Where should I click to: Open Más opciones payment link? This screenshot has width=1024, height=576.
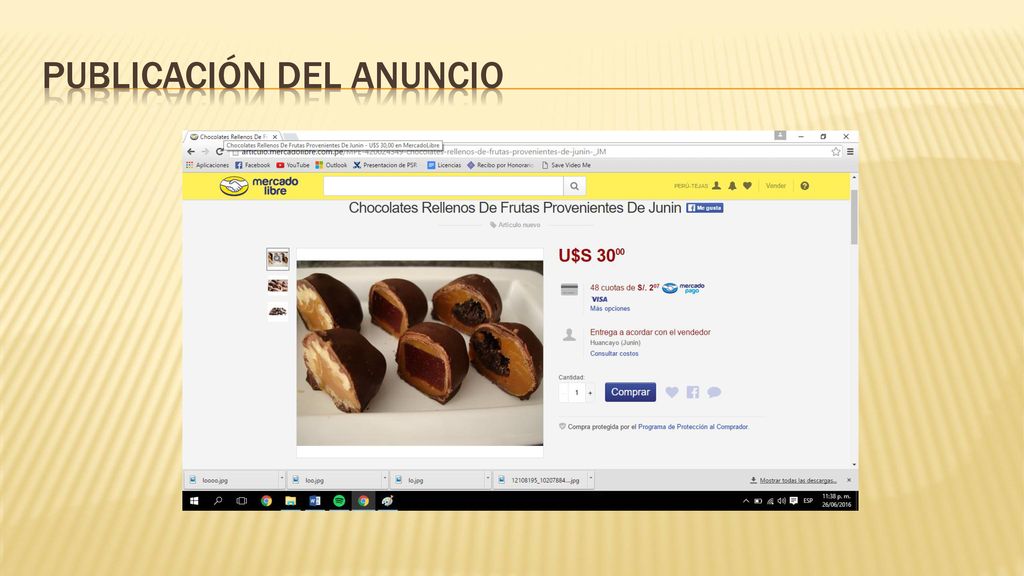(610, 308)
